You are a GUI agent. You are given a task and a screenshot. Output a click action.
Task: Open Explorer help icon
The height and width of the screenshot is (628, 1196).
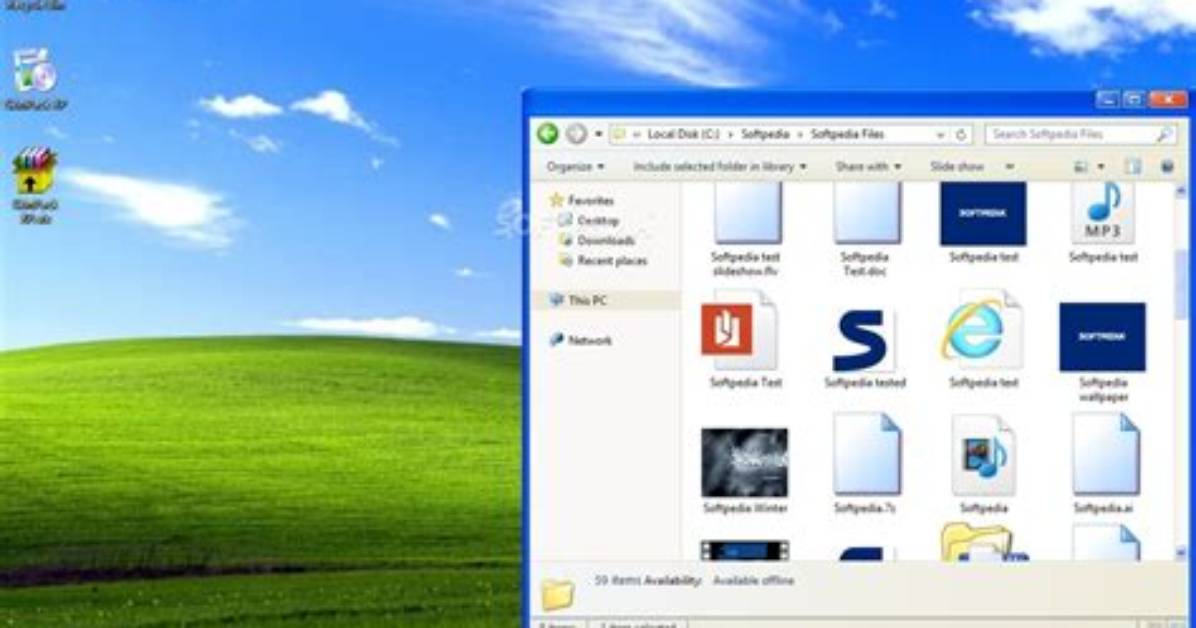click(x=1167, y=166)
